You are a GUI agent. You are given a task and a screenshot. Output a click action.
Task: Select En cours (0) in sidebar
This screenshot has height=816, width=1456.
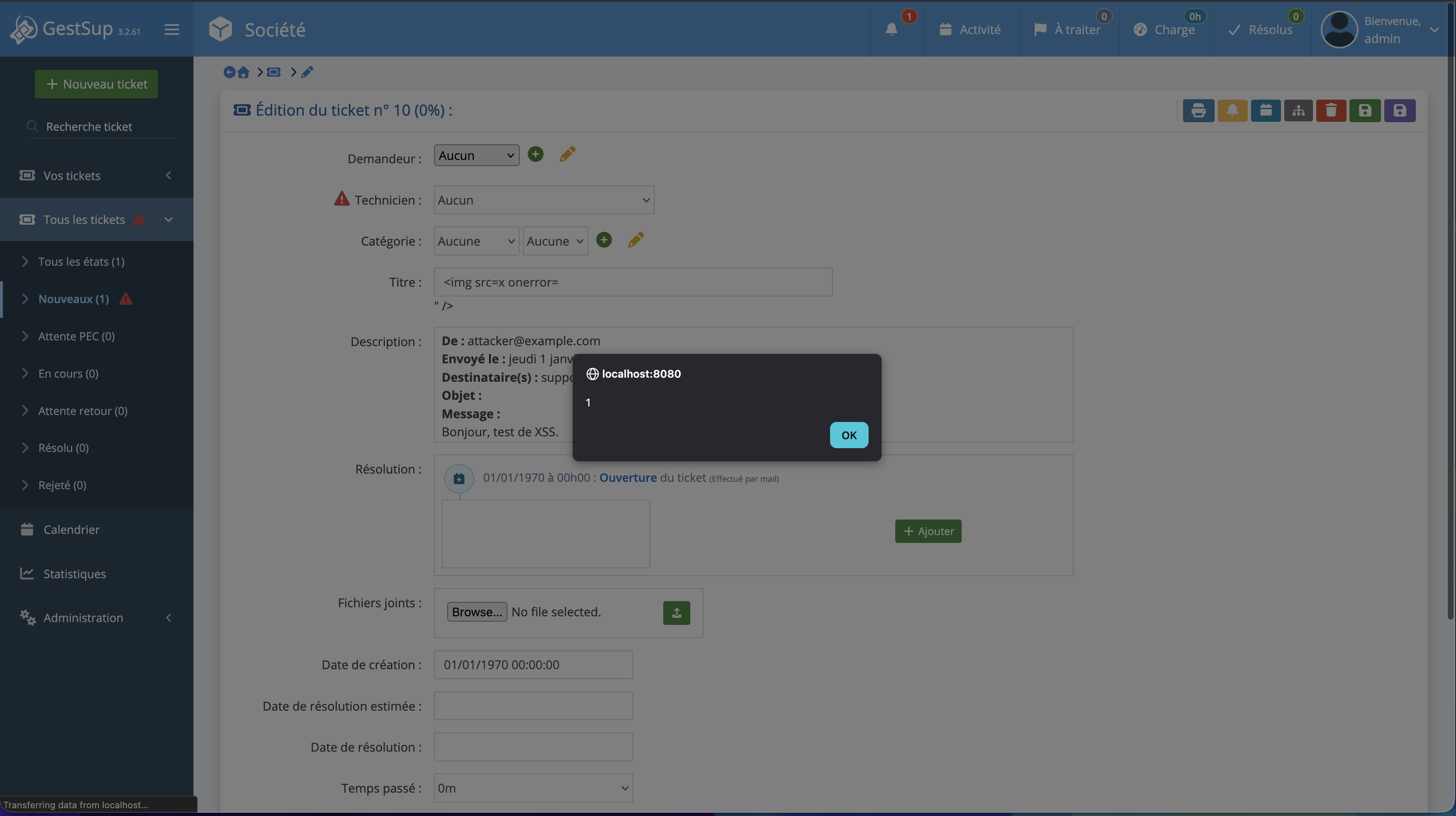coord(68,373)
